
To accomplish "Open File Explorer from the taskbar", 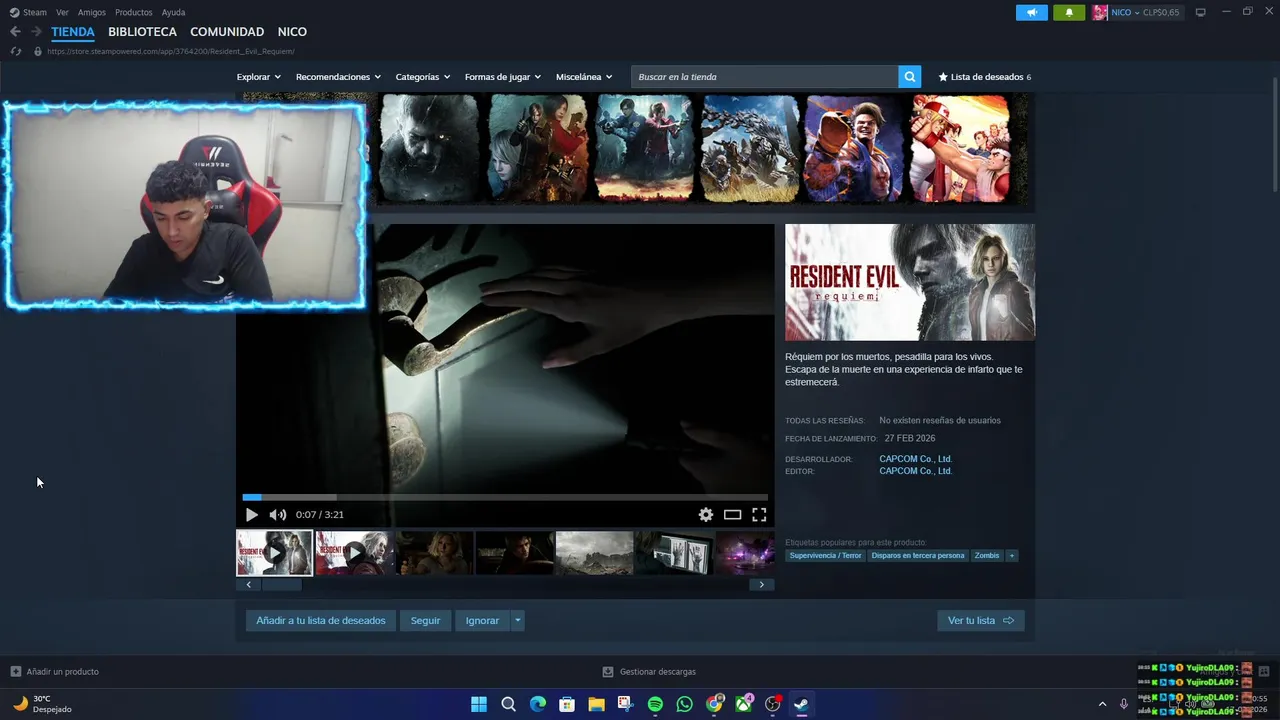I will tap(596, 704).
